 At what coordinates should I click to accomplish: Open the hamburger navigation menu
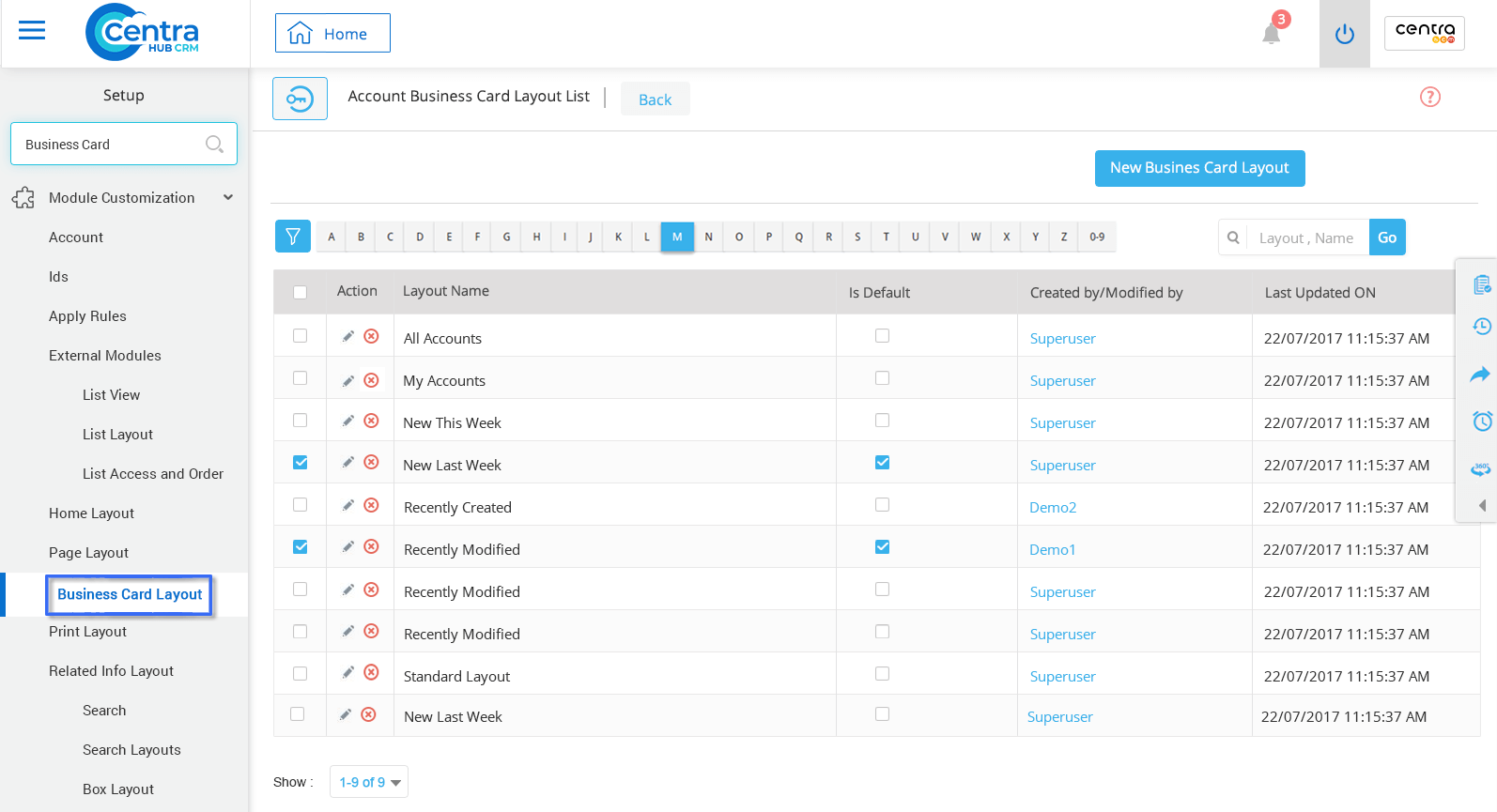click(x=32, y=31)
